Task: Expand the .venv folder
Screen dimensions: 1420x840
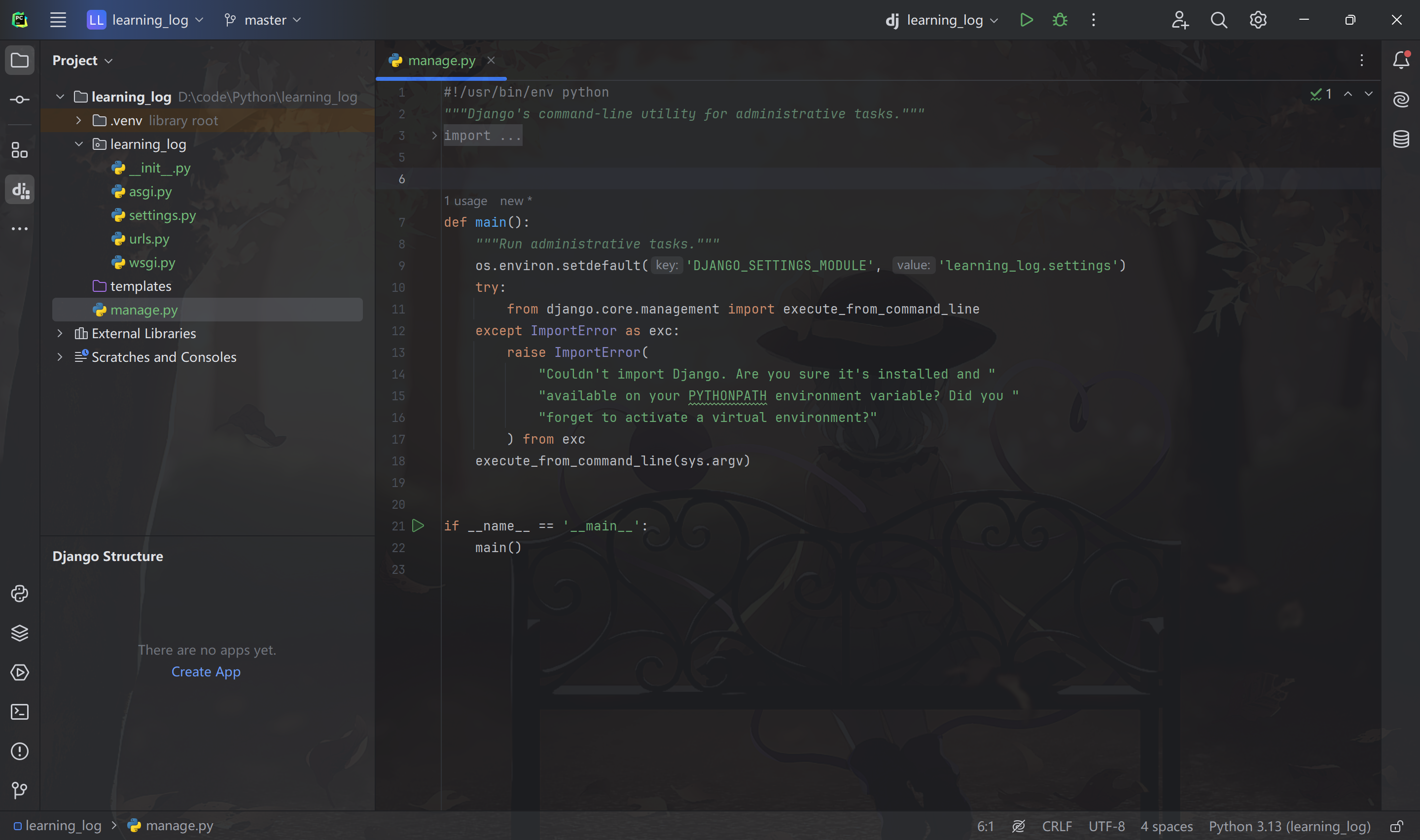Action: tap(79, 121)
